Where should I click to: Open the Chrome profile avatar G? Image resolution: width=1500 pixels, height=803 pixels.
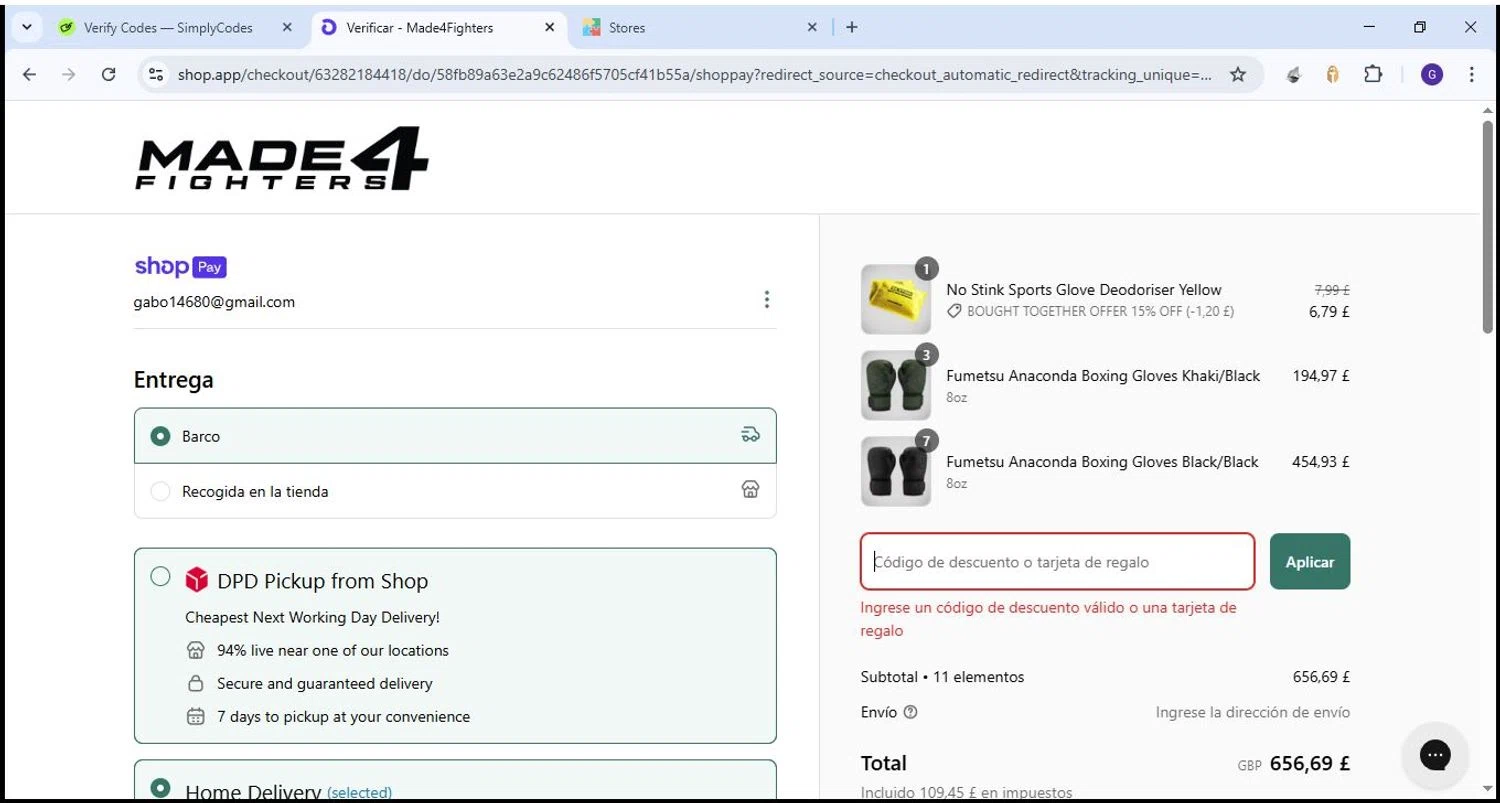[x=1432, y=74]
